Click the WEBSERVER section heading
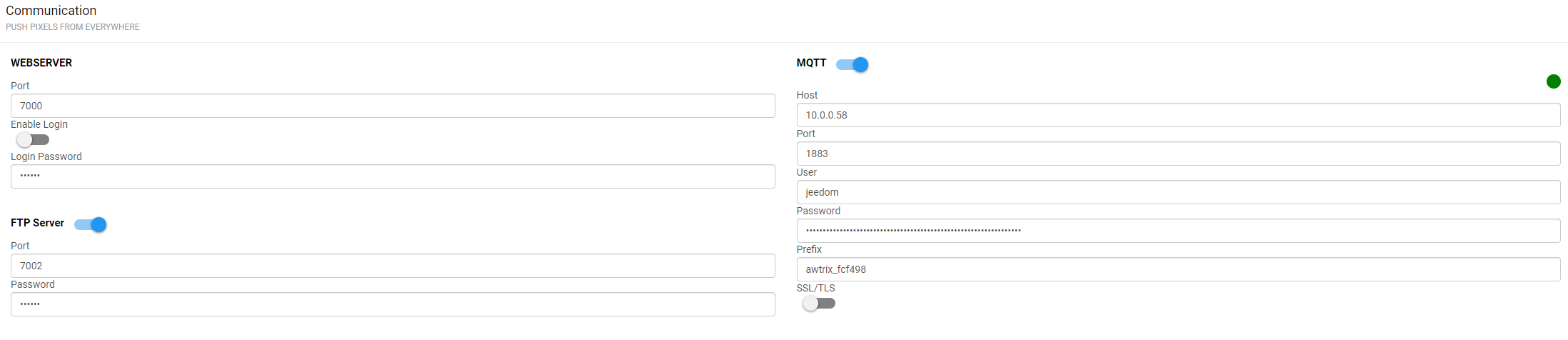 (41, 63)
